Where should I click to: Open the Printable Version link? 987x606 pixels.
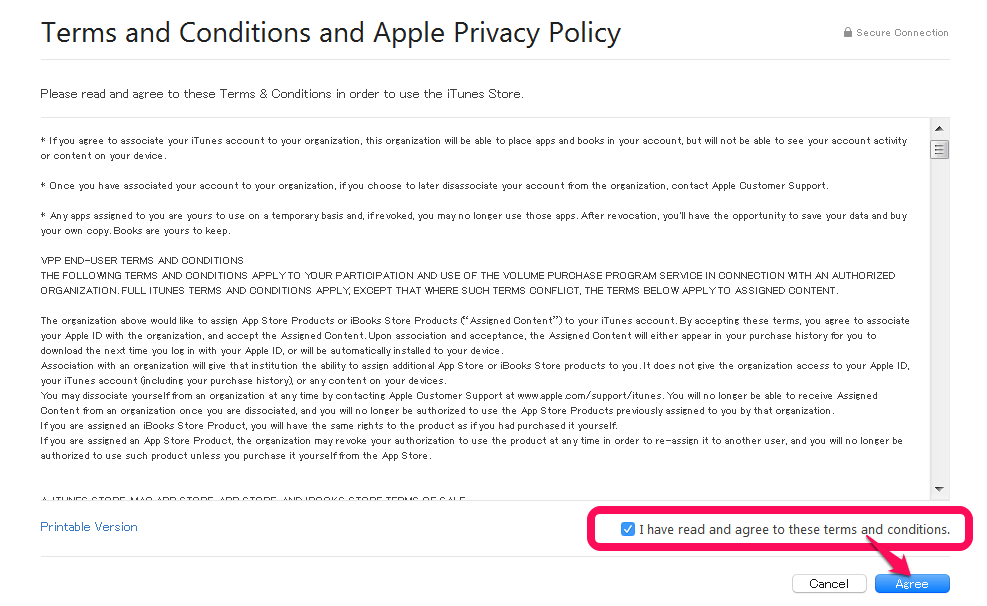pyautogui.click(x=89, y=527)
